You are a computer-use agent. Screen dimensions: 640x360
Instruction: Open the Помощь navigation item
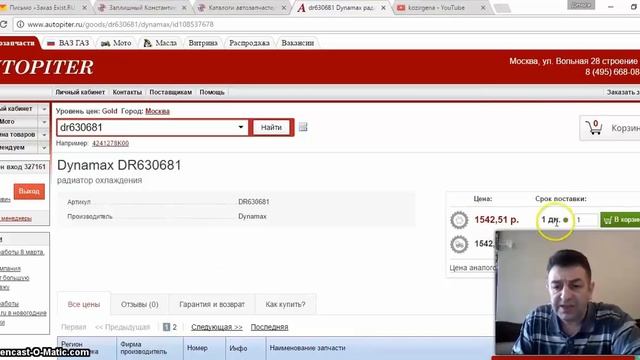click(x=212, y=92)
